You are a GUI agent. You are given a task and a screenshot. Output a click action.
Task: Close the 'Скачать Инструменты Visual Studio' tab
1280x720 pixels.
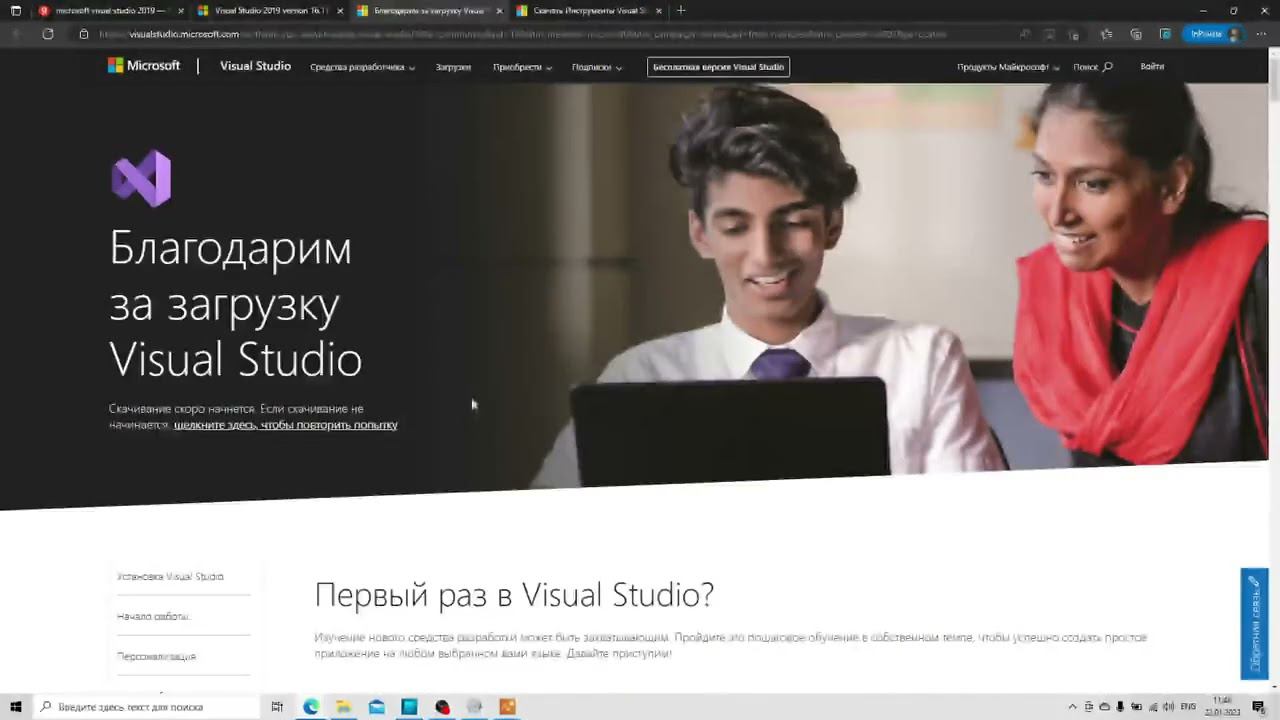point(658,11)
